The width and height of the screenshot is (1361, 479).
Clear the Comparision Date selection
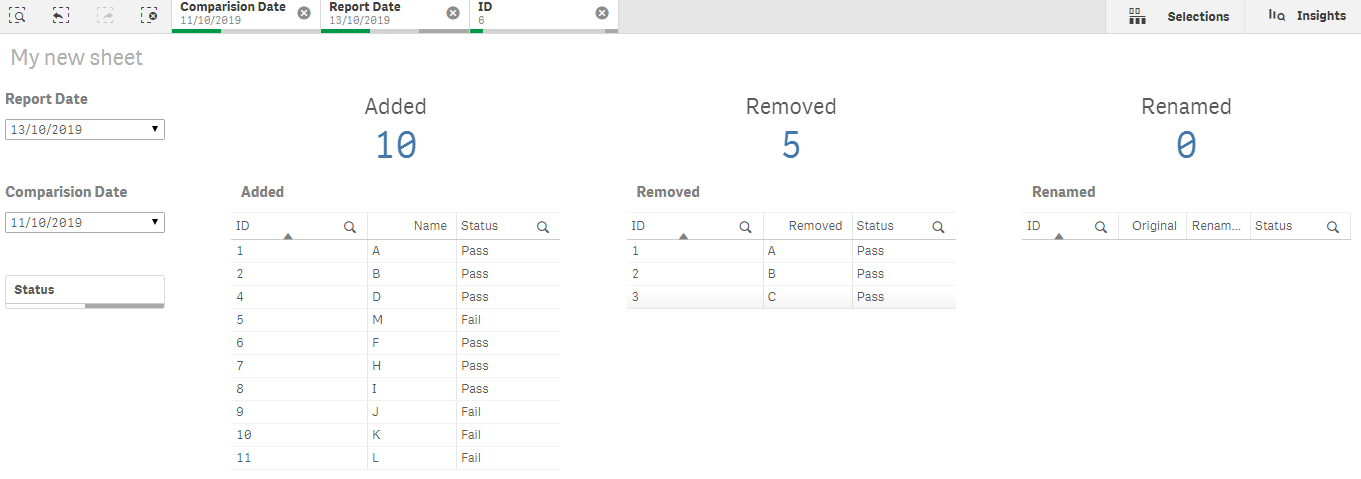[x=304, y=13]
